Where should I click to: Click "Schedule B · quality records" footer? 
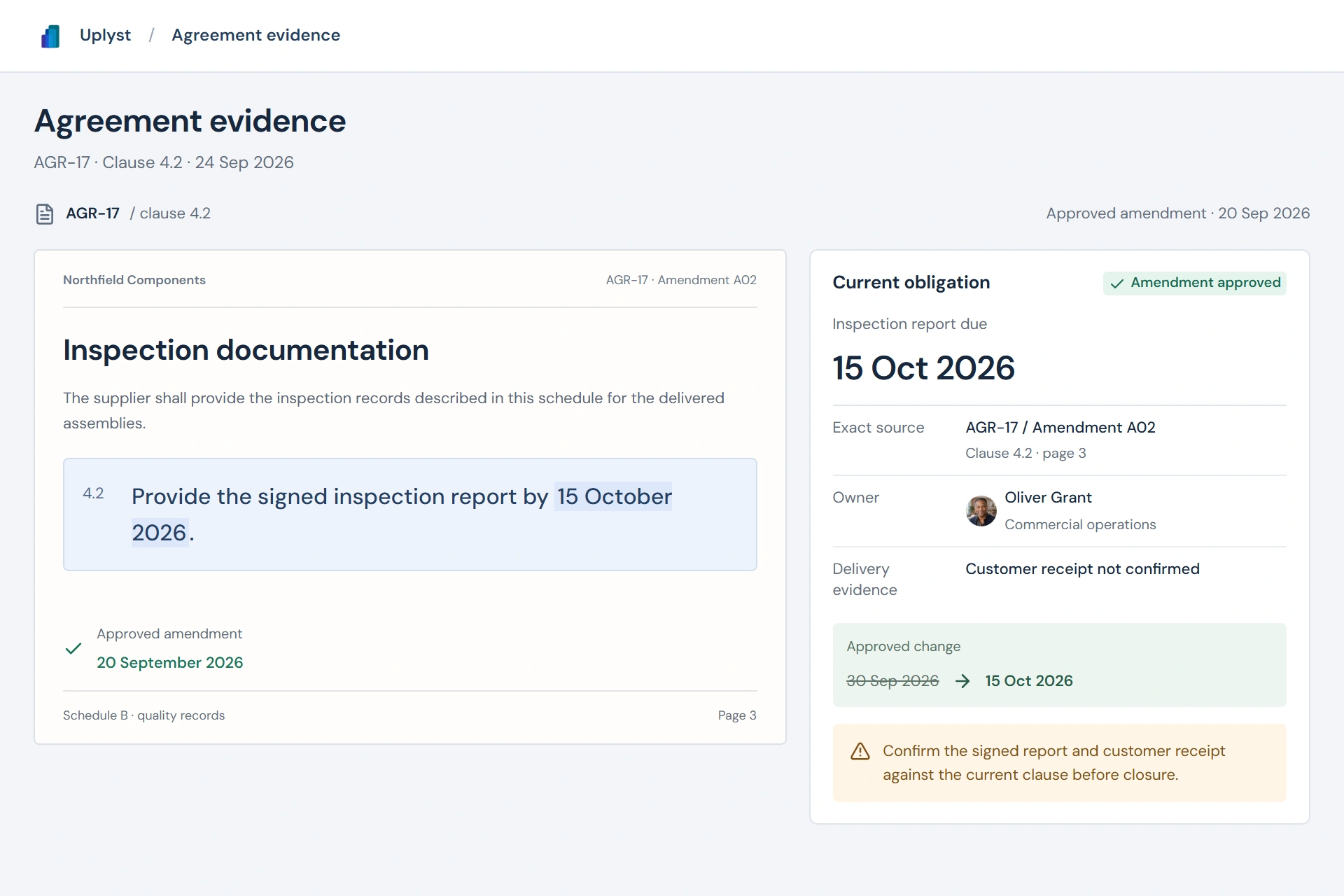[143, 715]
